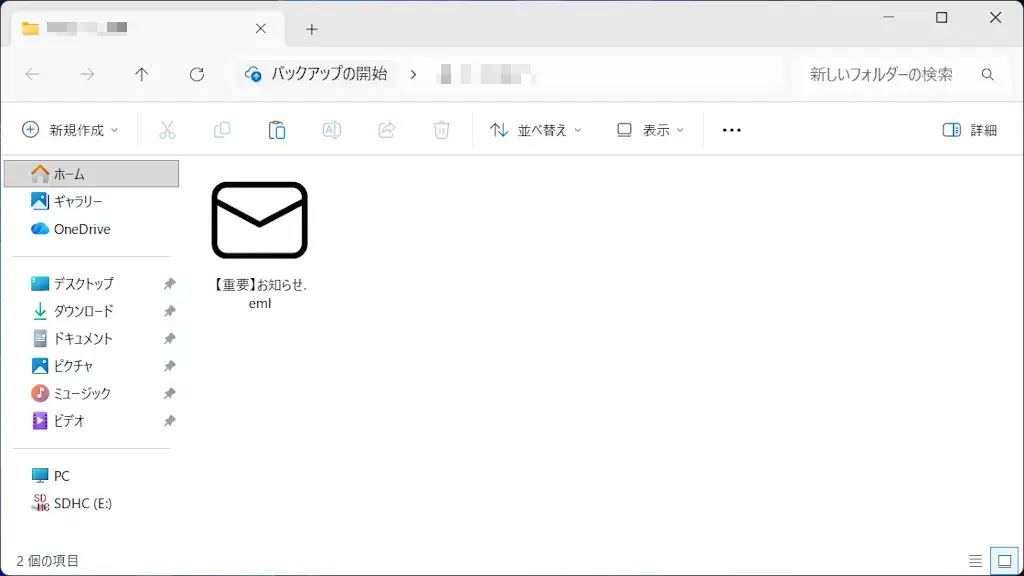
Task: Refresh the folder view
Action: pyautogui.click(x=196, y=74)
